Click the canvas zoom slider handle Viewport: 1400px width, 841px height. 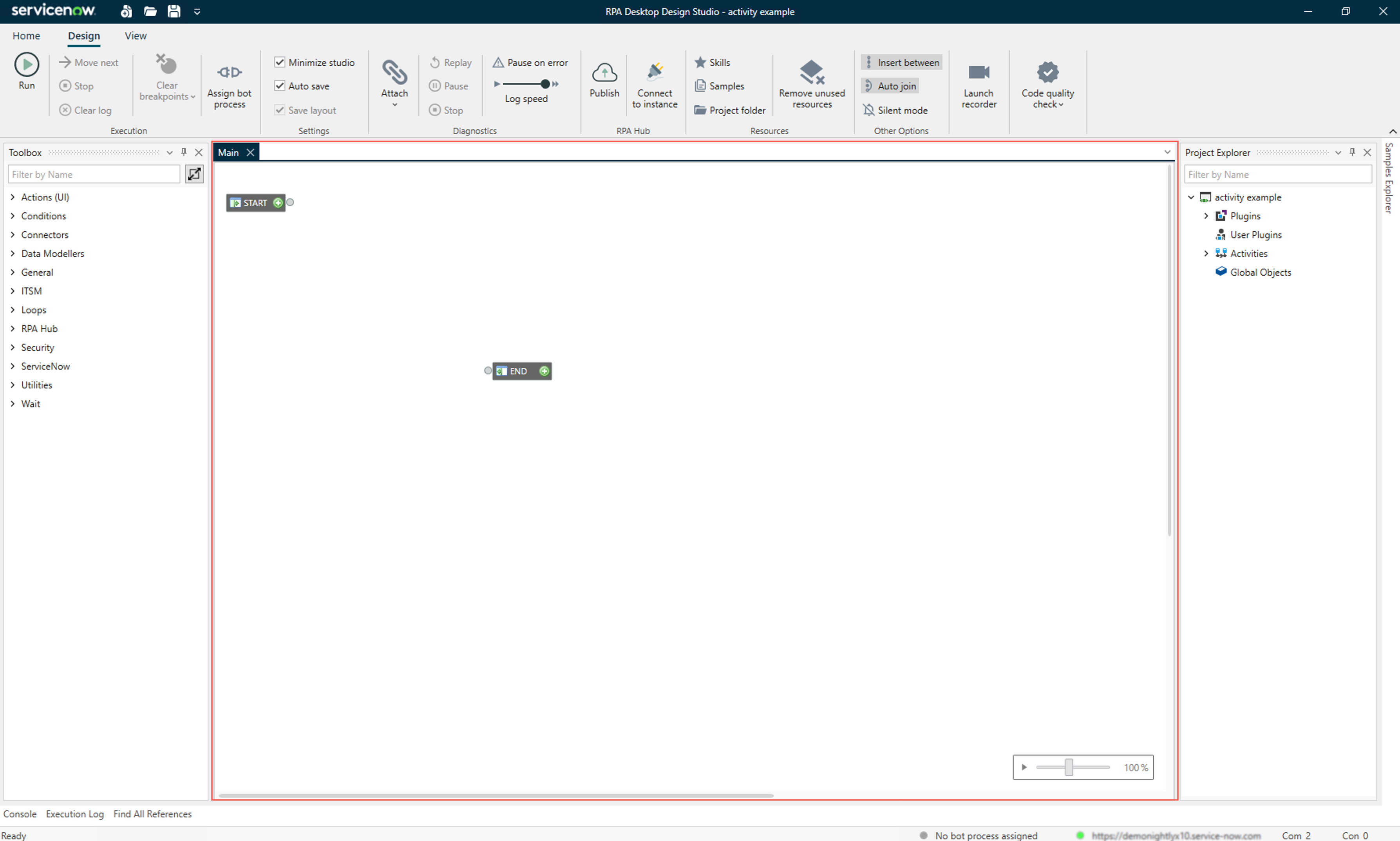click(1069, 767)
